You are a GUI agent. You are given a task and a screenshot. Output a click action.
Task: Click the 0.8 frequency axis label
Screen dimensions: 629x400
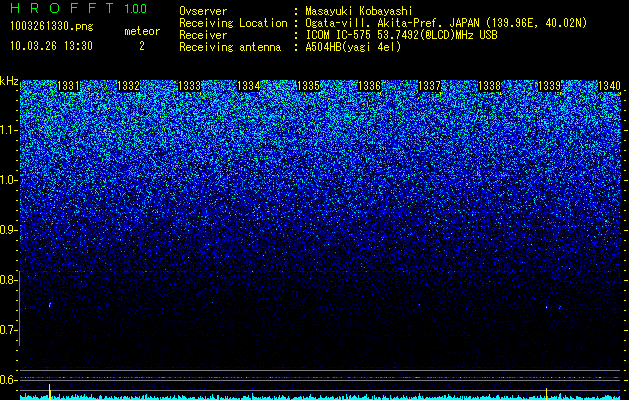tap(7, 280)
